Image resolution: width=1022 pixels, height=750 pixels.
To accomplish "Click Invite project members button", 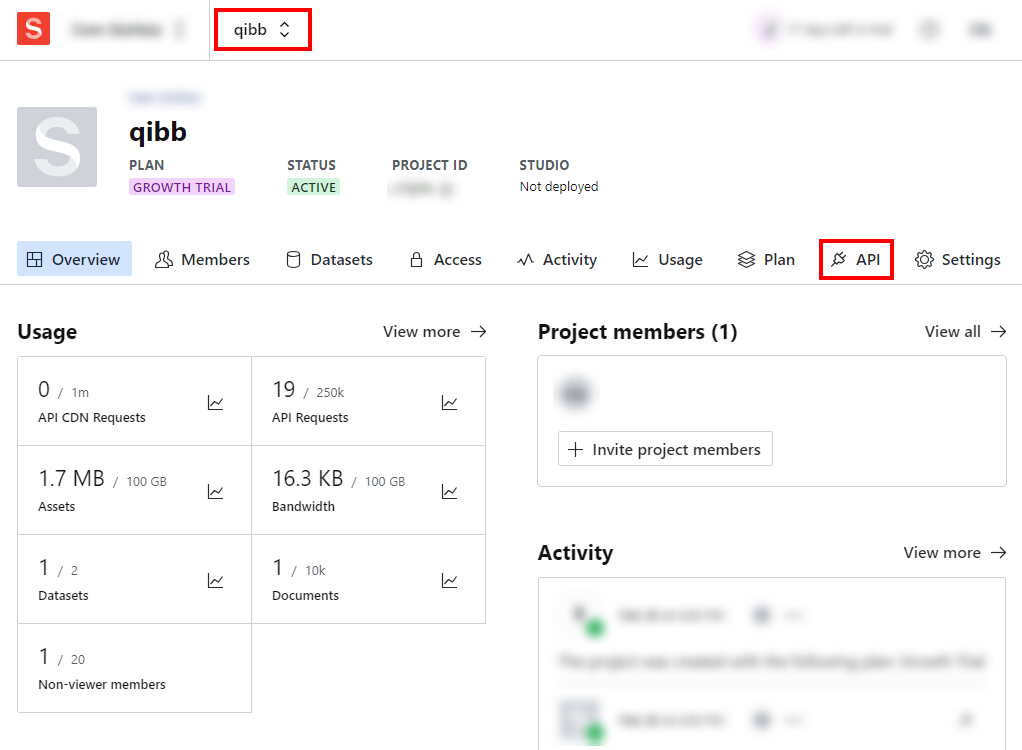I will coord(665,449).
